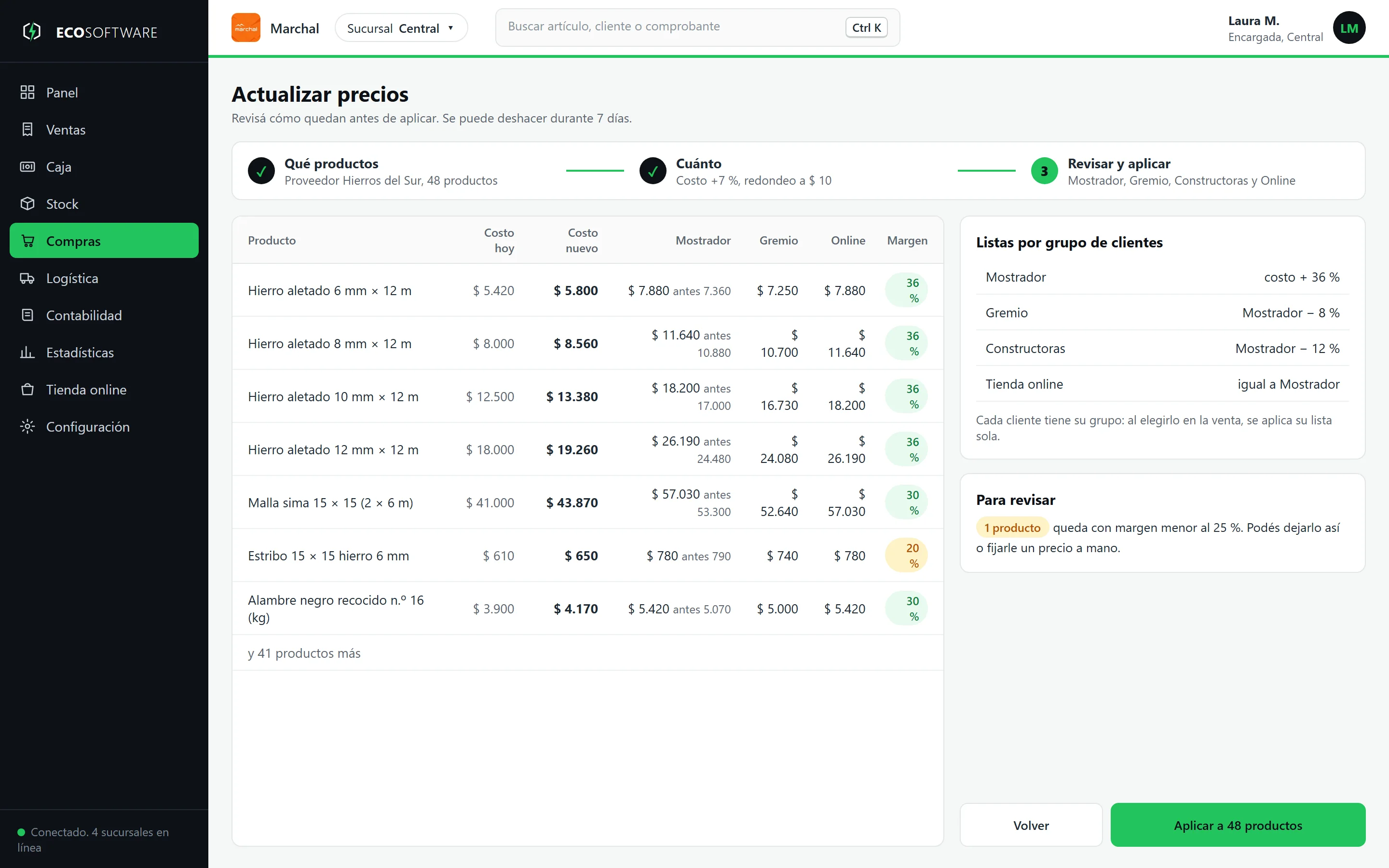1389x868 pixels.
Task: Open the Sucursal Central dropdown
Action: (x=401, y=27)
